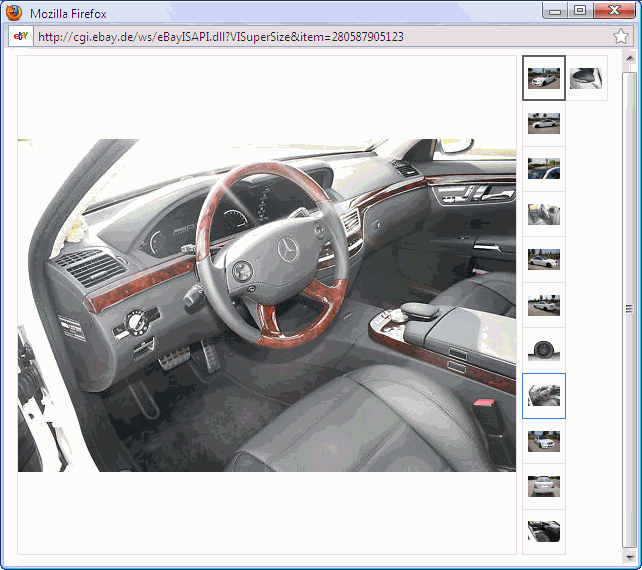Close the Mozilla Firefox window
This screenshot has height=570, width=642.
pyautogui.click(x=611, y=11)
